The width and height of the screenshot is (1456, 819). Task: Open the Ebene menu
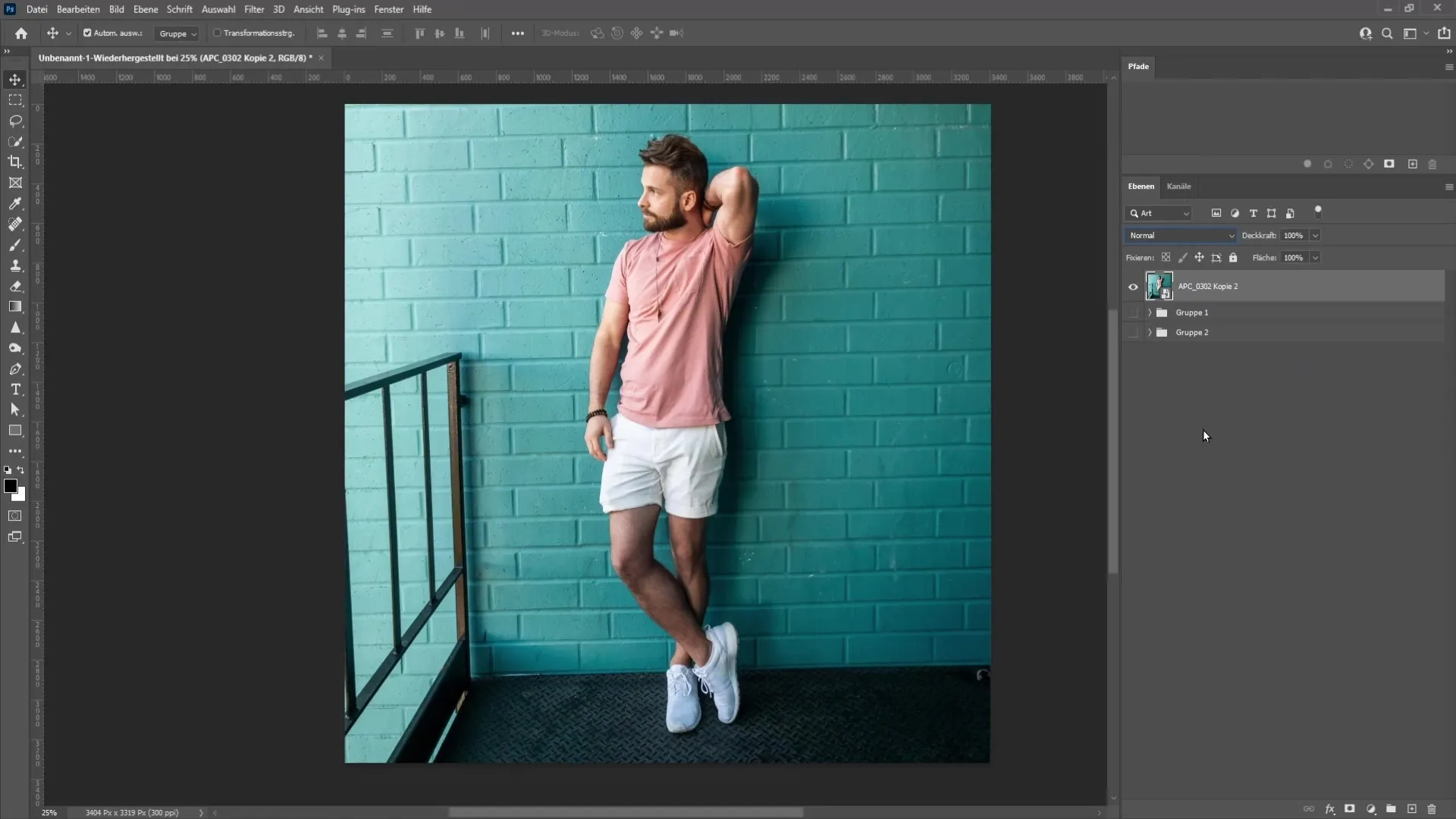[x=145, y=9]
